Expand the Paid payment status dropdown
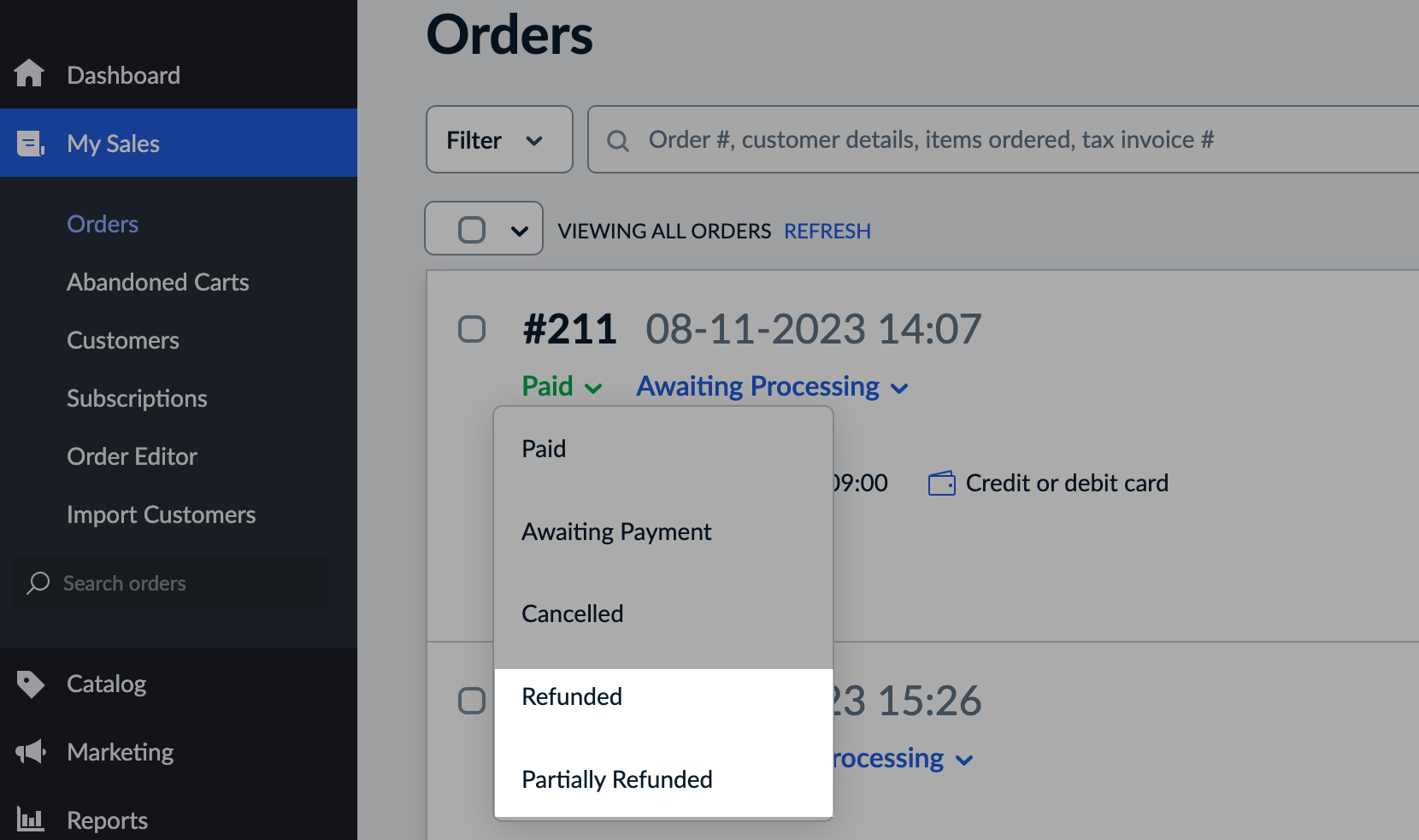The width and height of the screenshot is (1419, 840). coord(561,385)
